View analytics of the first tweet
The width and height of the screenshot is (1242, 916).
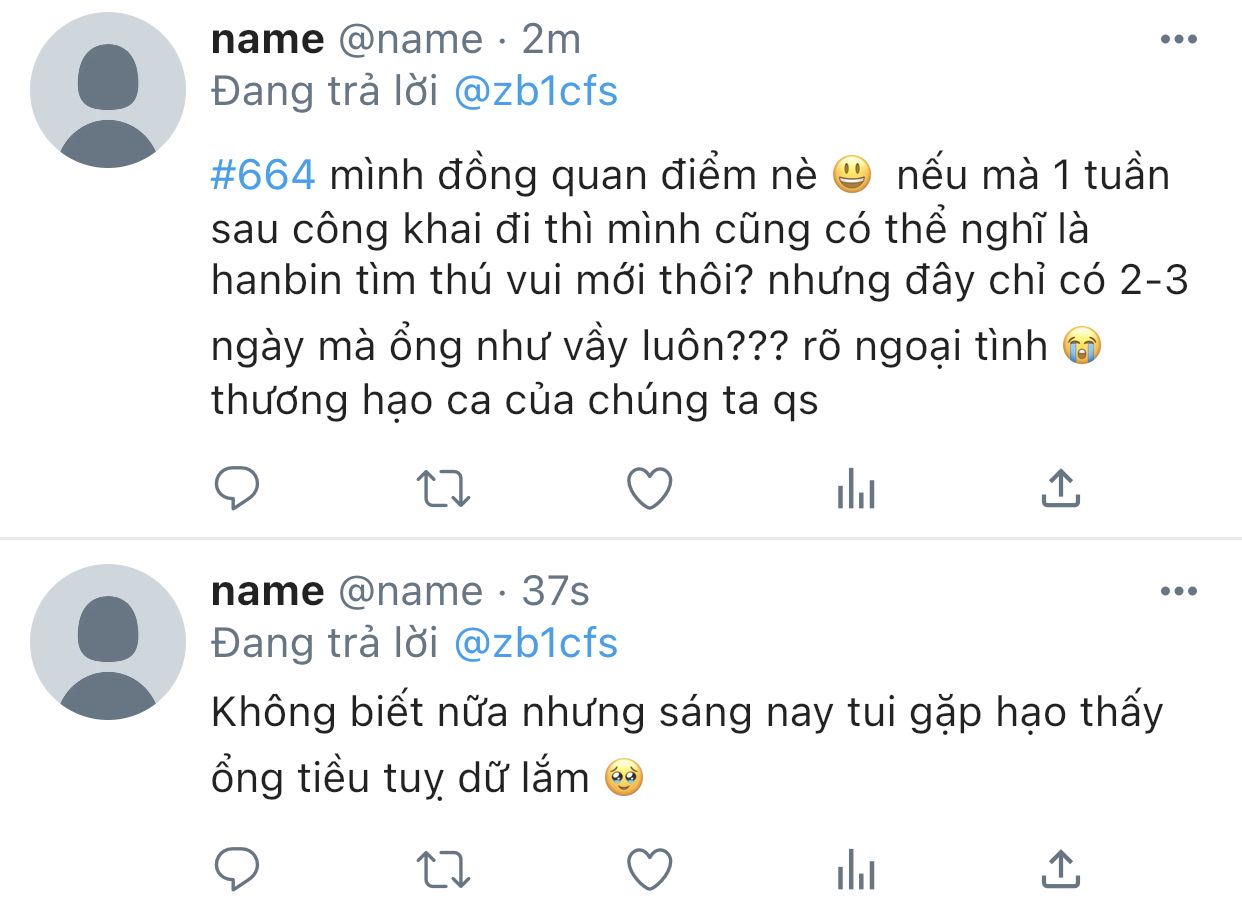856,490
